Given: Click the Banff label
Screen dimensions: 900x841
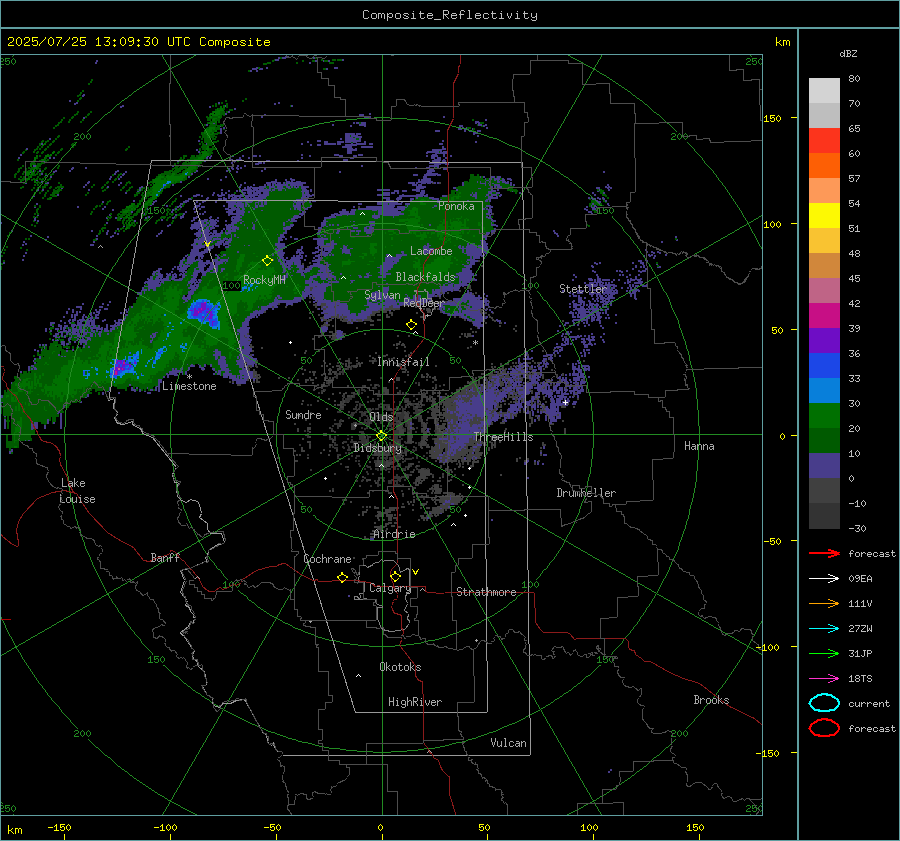Looking at the screenshot, I should coord(165,557).
